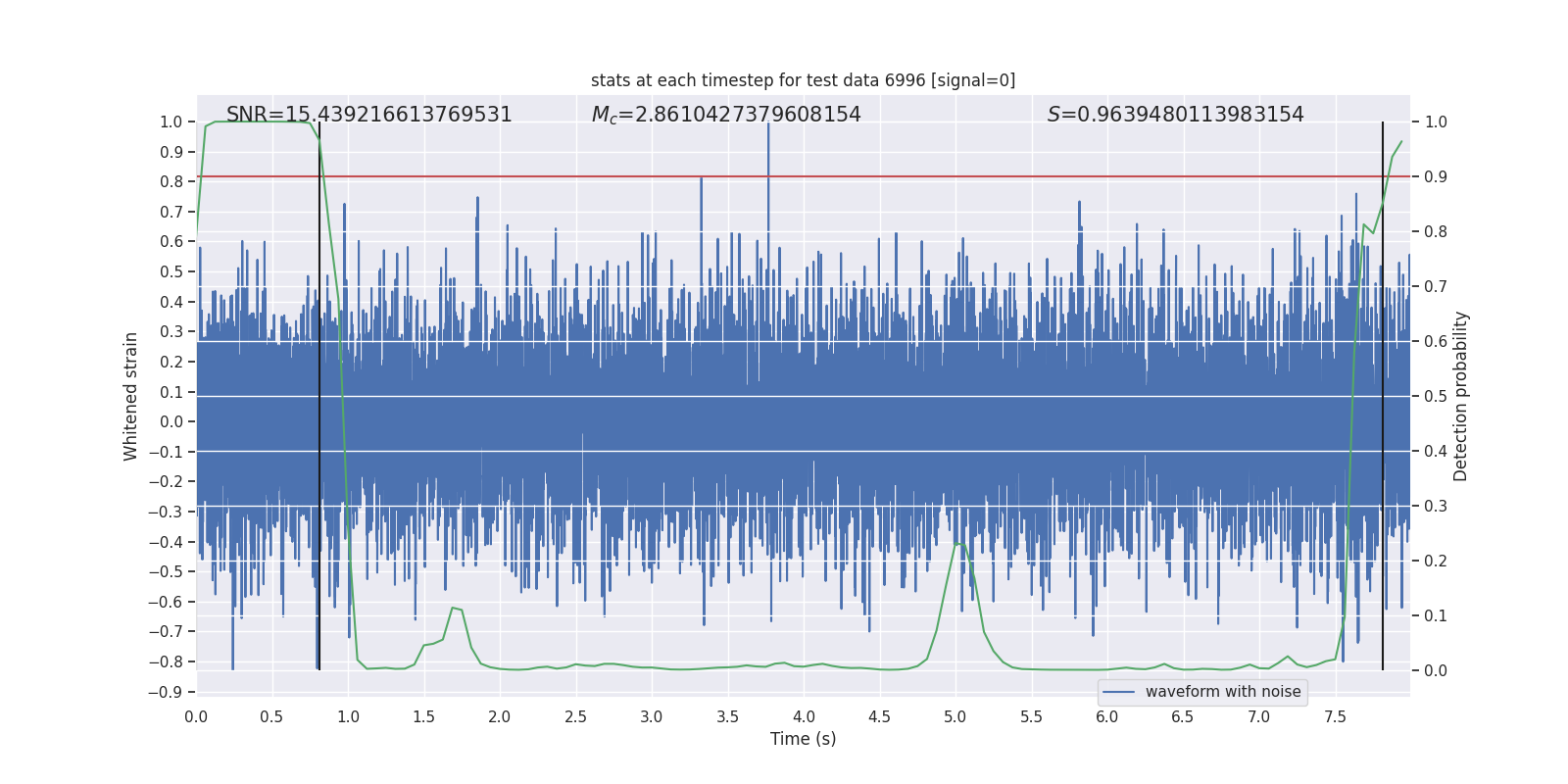Click the 'Time (s)' x-axis label
This screenshot has height=784, width=1568.
803,739
